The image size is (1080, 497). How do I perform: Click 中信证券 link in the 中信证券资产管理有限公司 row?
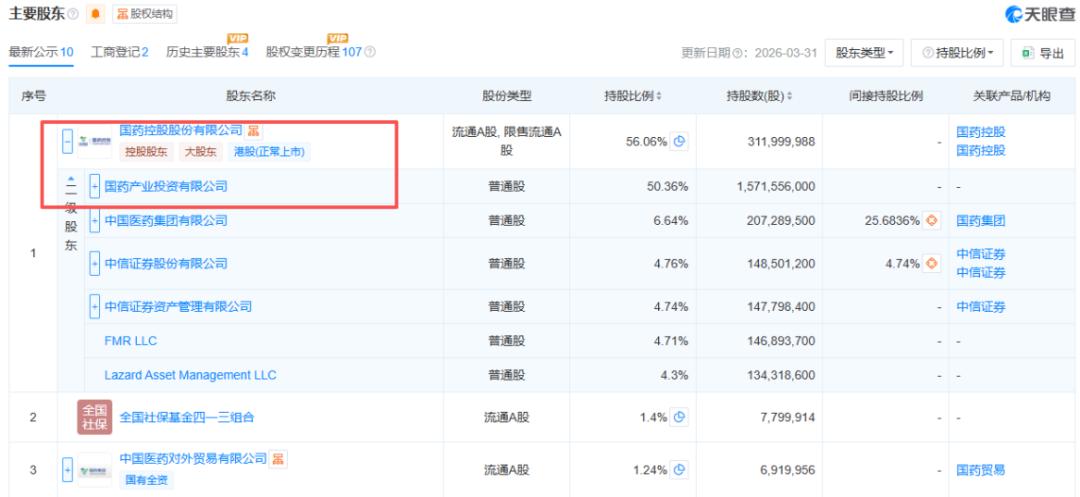click(x=981, y=306)
